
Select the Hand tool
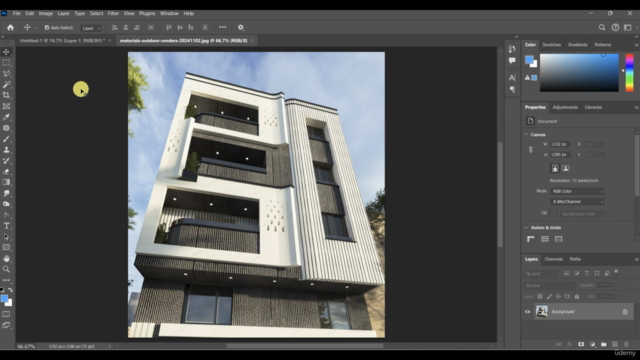pyautogui.click(x=6, y=258)
